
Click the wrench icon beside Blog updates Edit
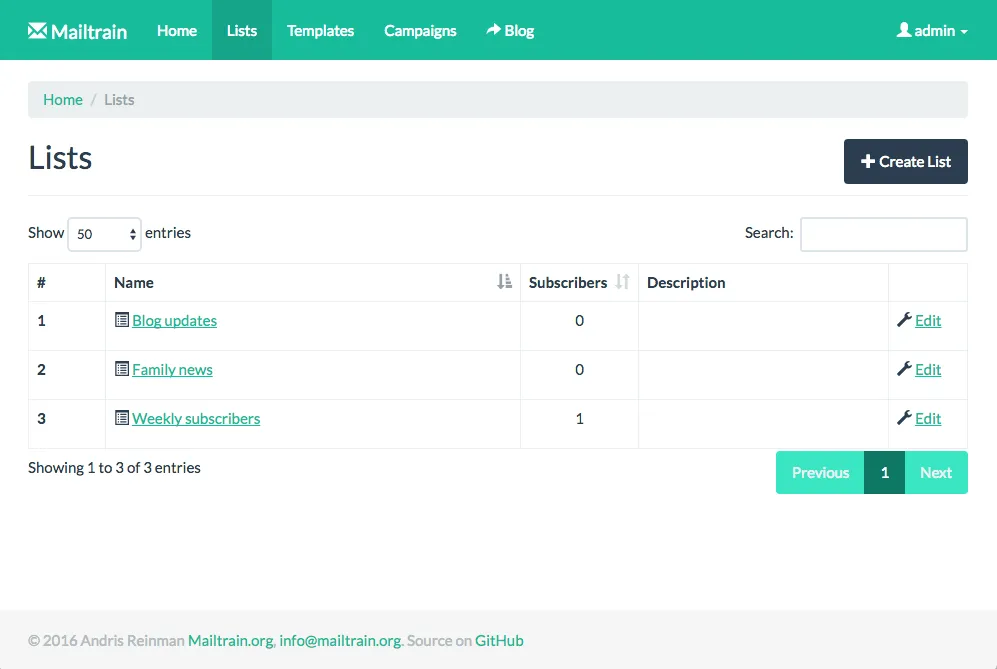point(905,320)
